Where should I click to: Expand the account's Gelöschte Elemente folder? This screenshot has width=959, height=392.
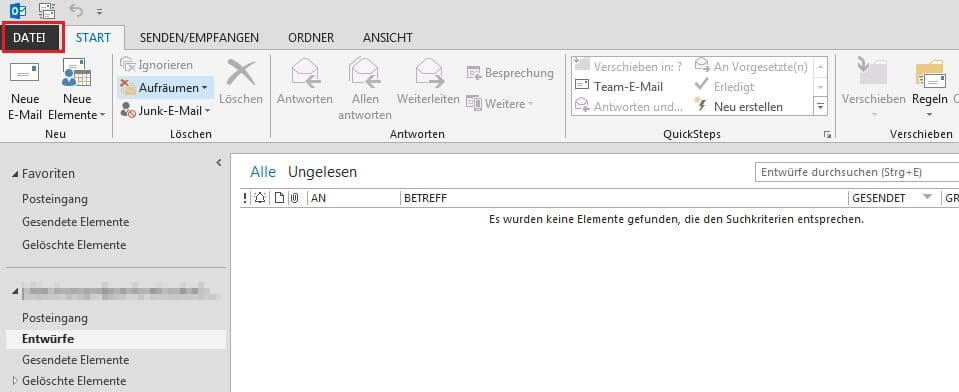(x=15, y=380)
